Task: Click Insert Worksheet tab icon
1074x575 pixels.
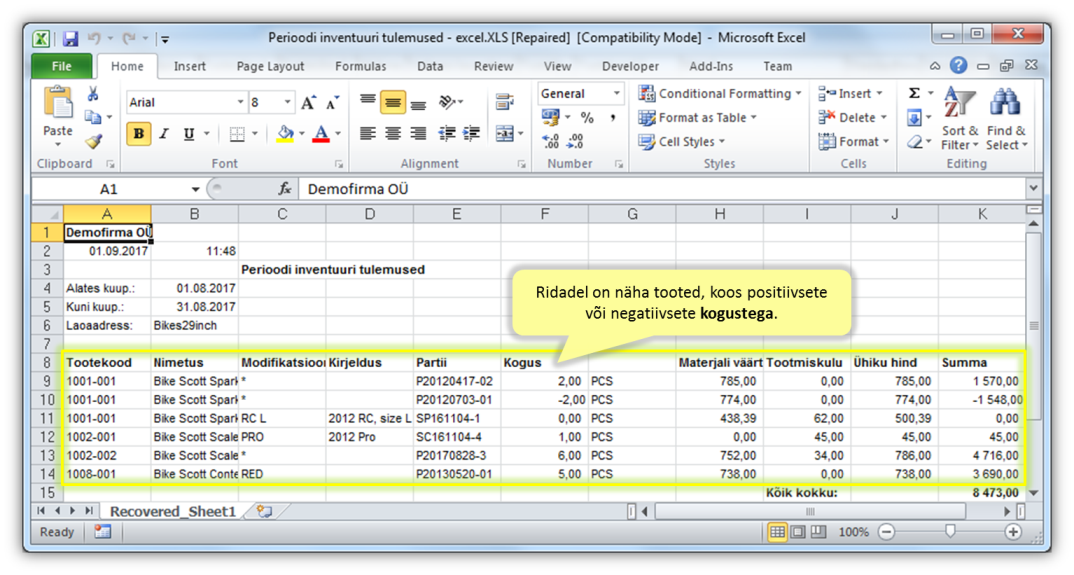Action: (x=264, y=511)
